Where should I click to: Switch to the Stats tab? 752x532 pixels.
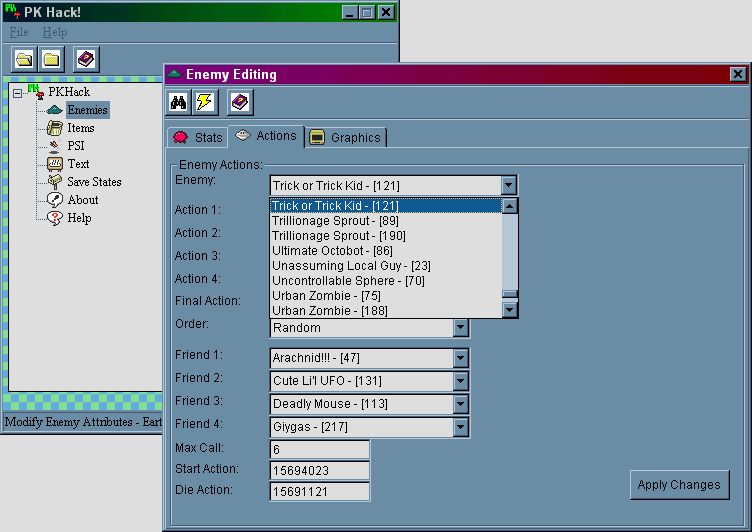point(198,138)
